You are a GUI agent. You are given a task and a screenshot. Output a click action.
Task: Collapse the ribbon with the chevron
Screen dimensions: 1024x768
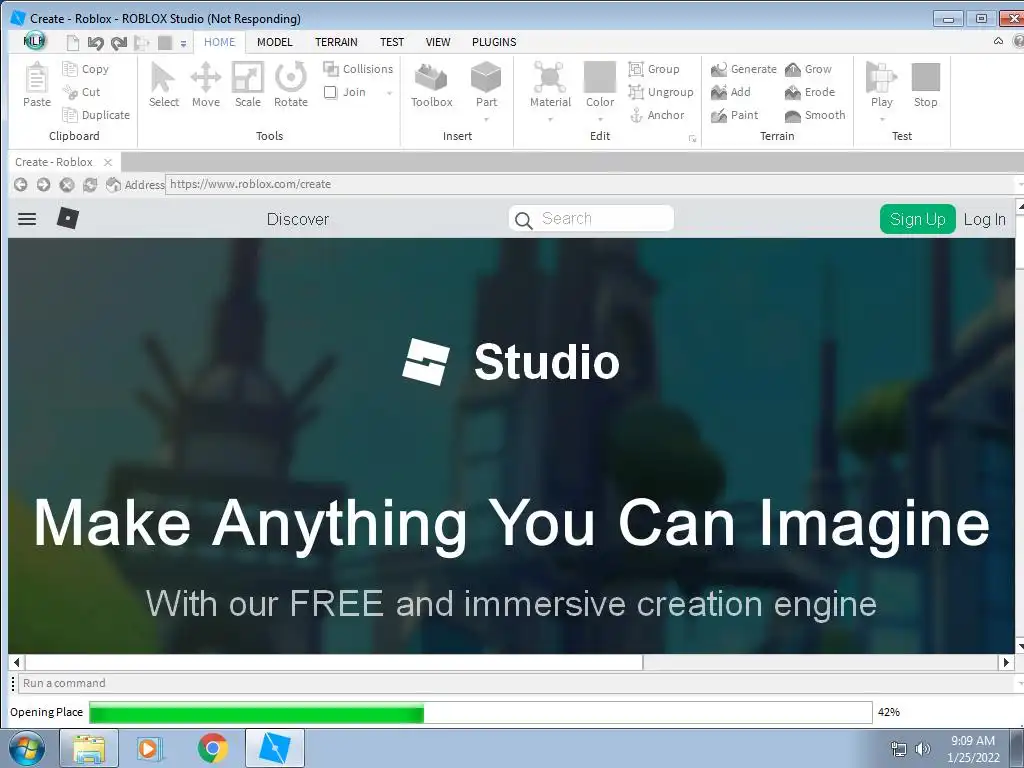(998, 41)
